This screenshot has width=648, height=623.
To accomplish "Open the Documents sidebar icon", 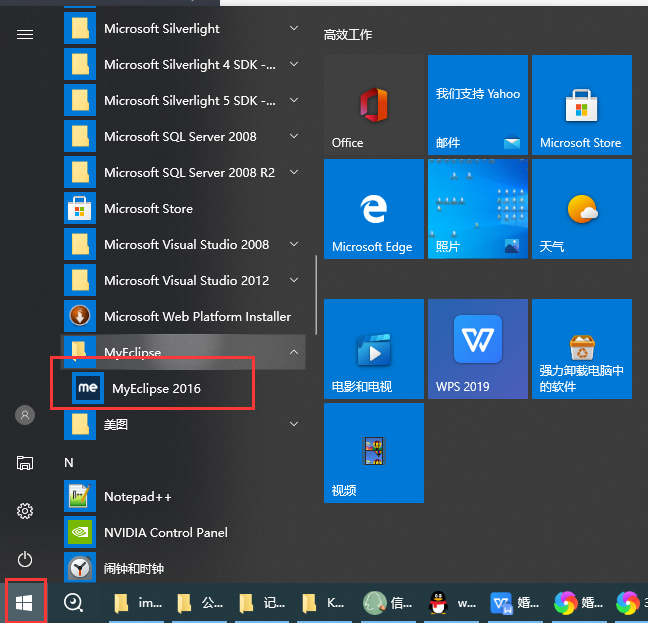I will (x=25, y=463).
